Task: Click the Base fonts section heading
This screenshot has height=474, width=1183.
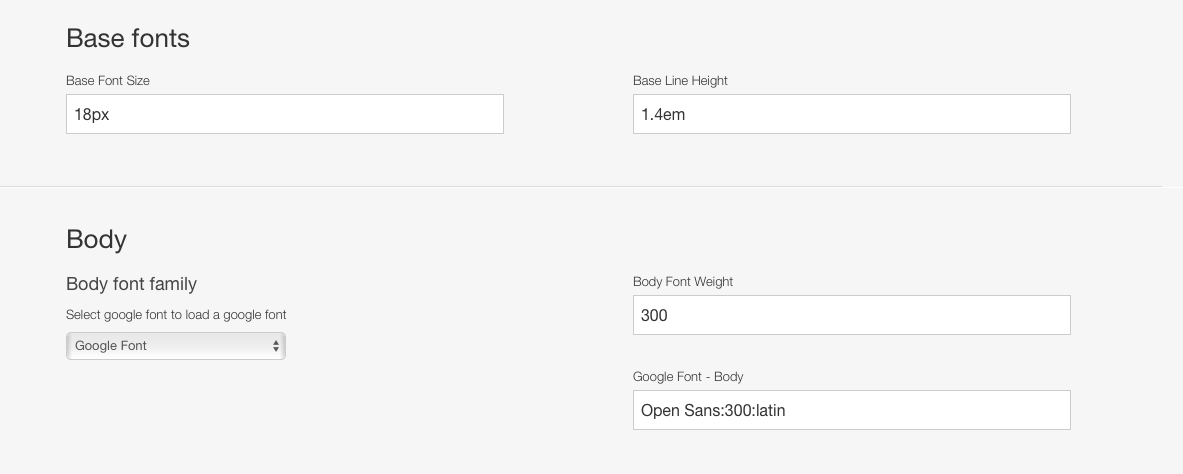Action: (128, 38)
